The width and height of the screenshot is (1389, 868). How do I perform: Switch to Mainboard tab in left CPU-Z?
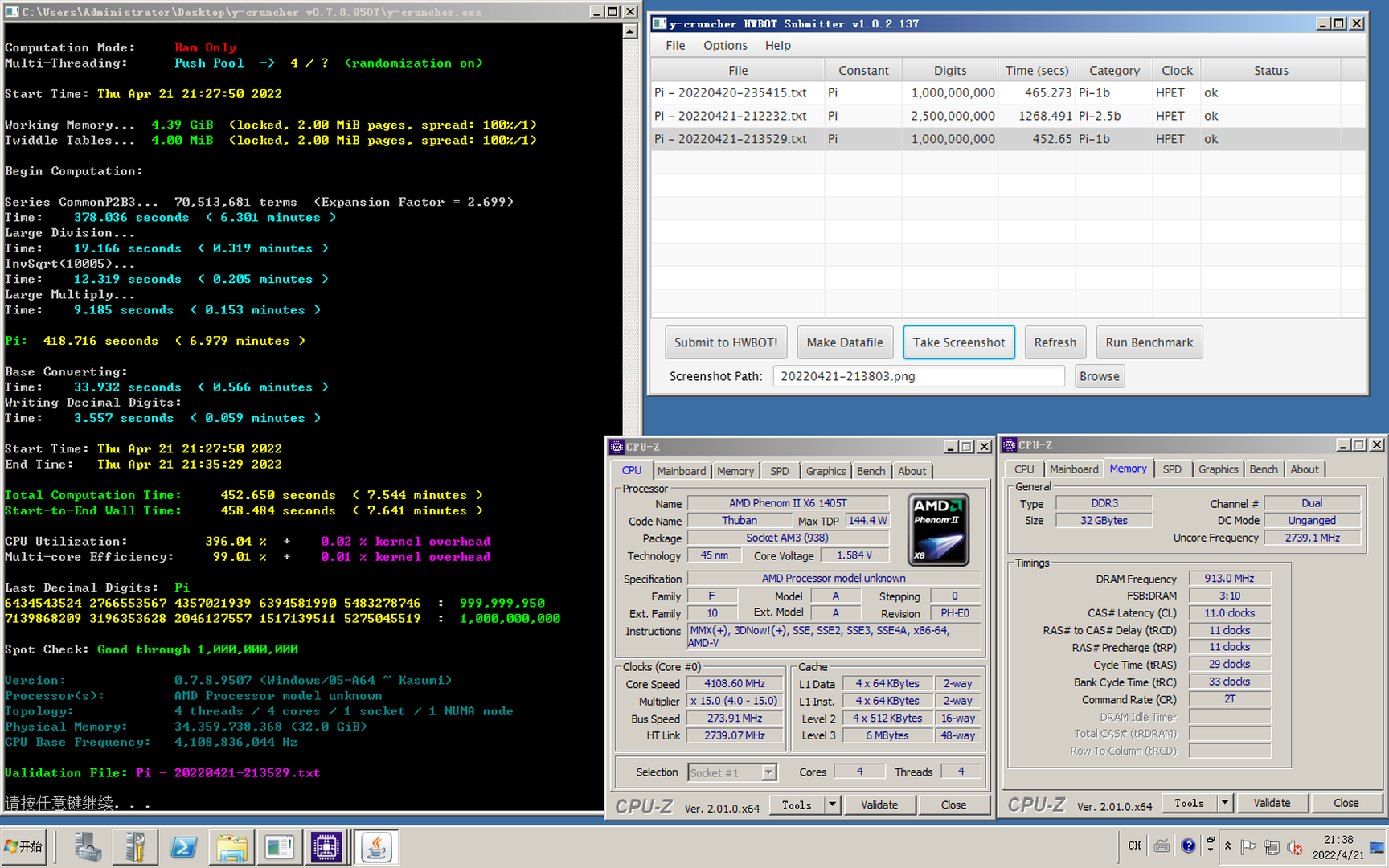[681, 471]
